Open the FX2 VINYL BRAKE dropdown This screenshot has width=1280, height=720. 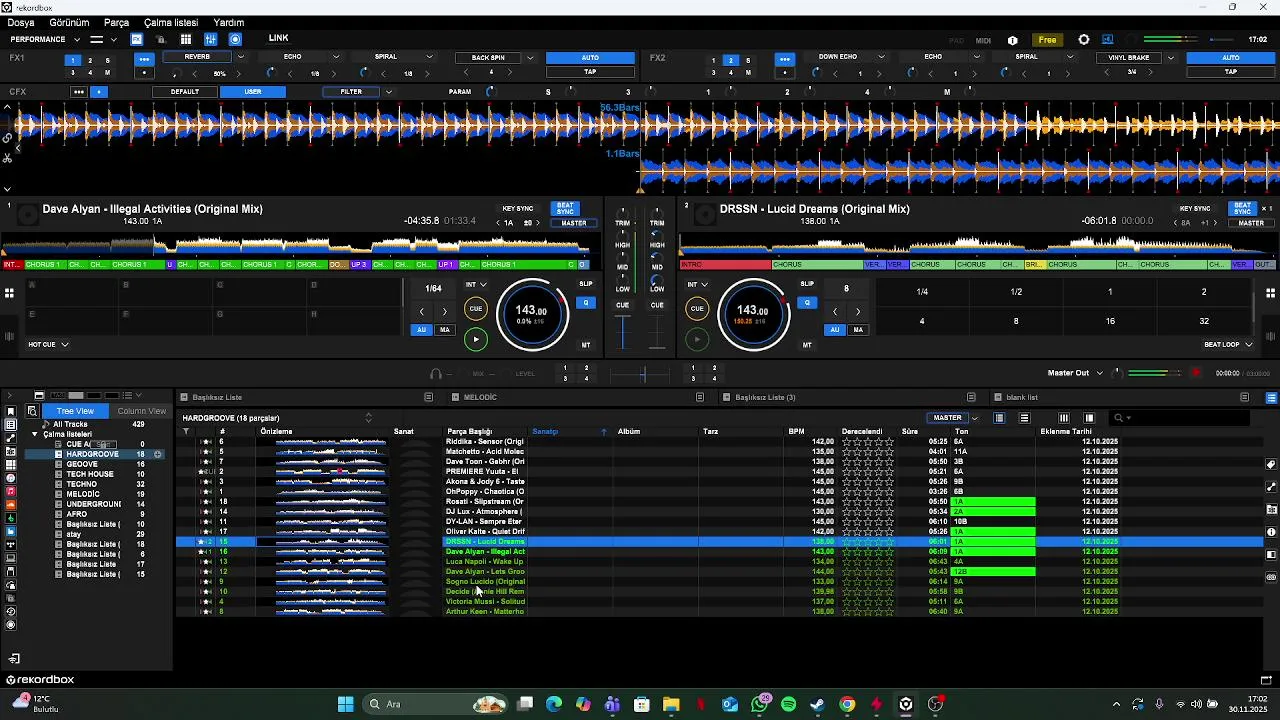pyautogui.click(x=1171, y=58)
